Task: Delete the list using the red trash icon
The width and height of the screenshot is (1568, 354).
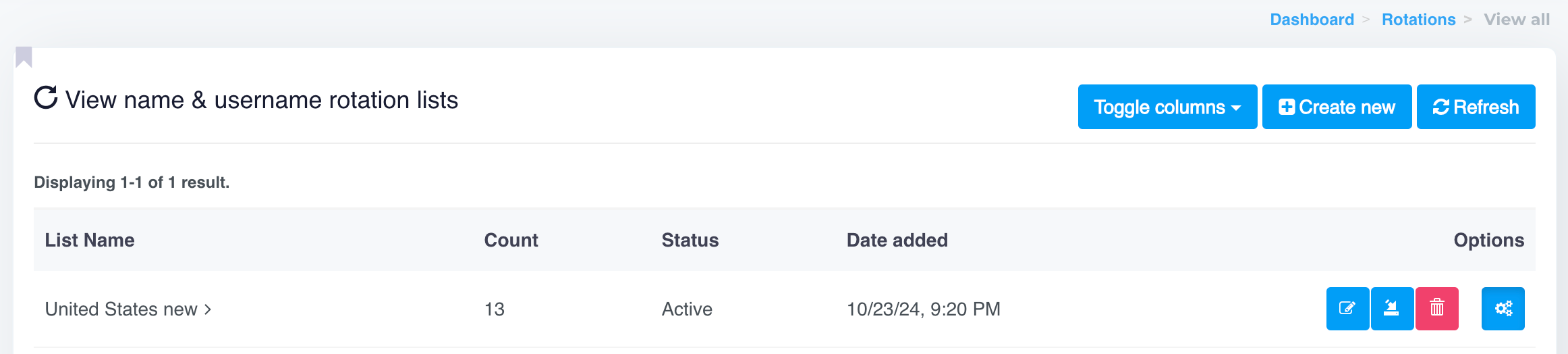Action: 1437,309
